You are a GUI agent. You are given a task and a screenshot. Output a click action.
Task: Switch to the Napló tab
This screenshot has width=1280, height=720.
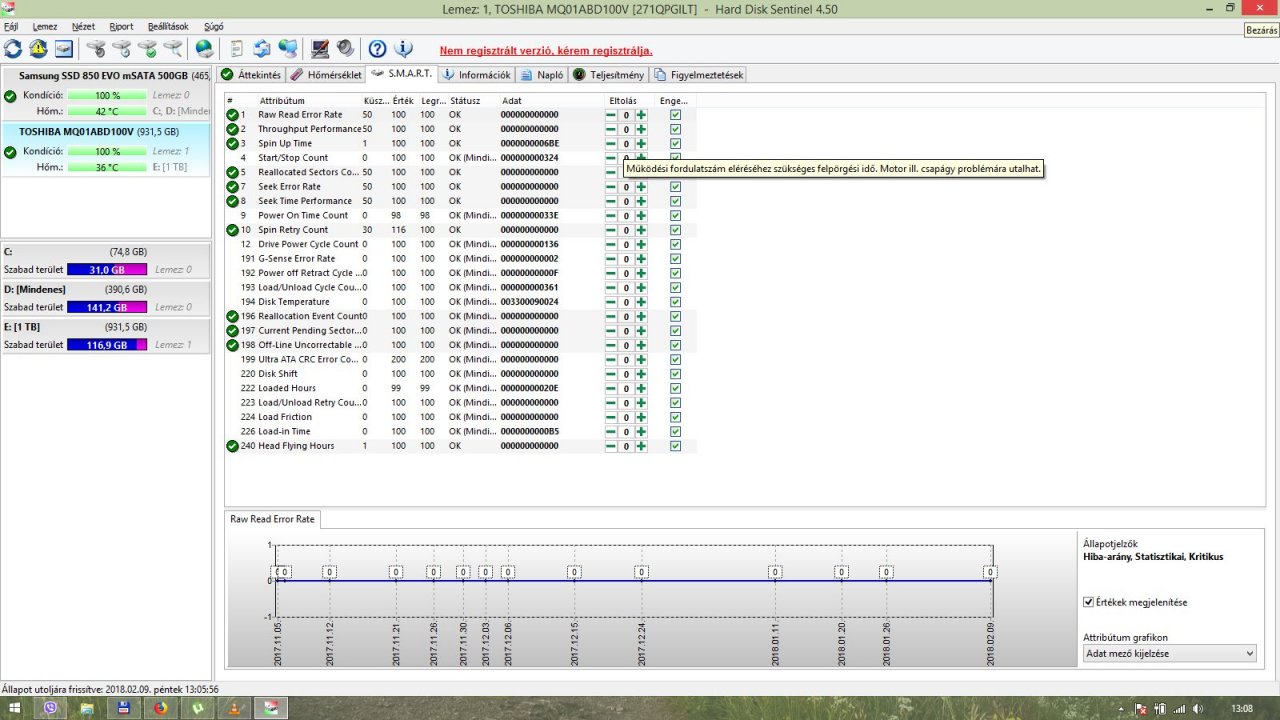[x=542, y=75]
